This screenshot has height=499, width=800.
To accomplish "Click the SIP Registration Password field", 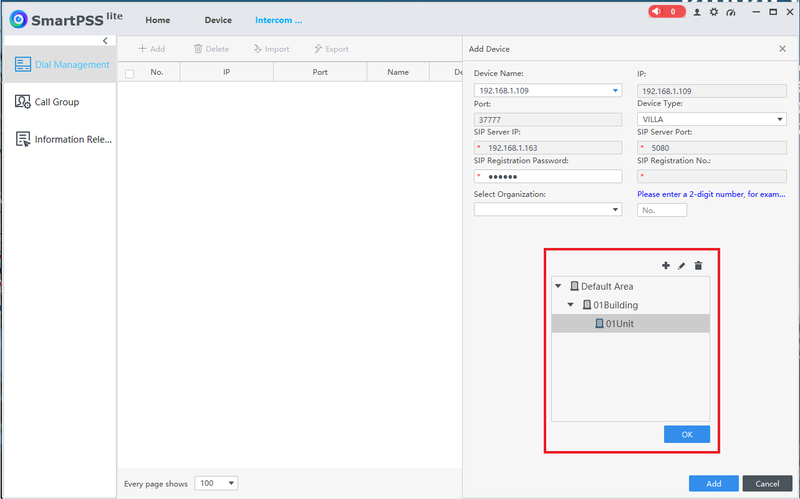I will 548,176.
